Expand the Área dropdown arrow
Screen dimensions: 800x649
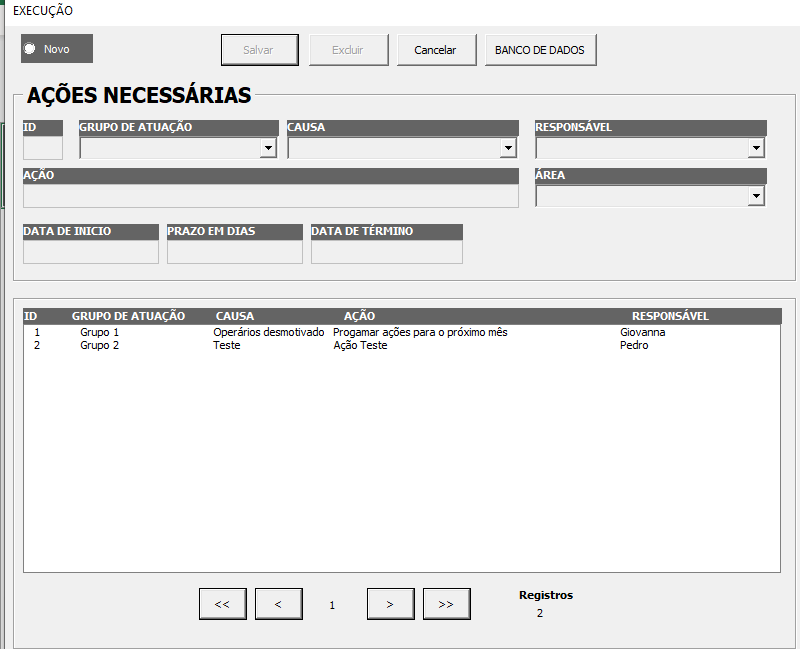[x=756, y=196]
